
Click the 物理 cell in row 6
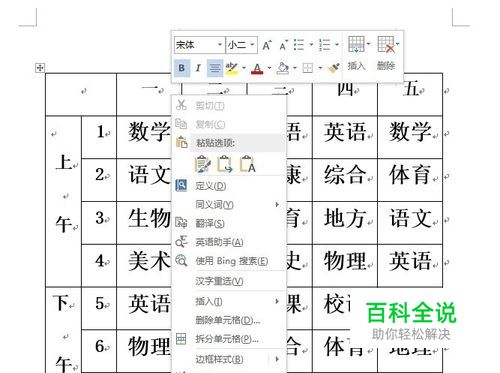tap(144, 351)
